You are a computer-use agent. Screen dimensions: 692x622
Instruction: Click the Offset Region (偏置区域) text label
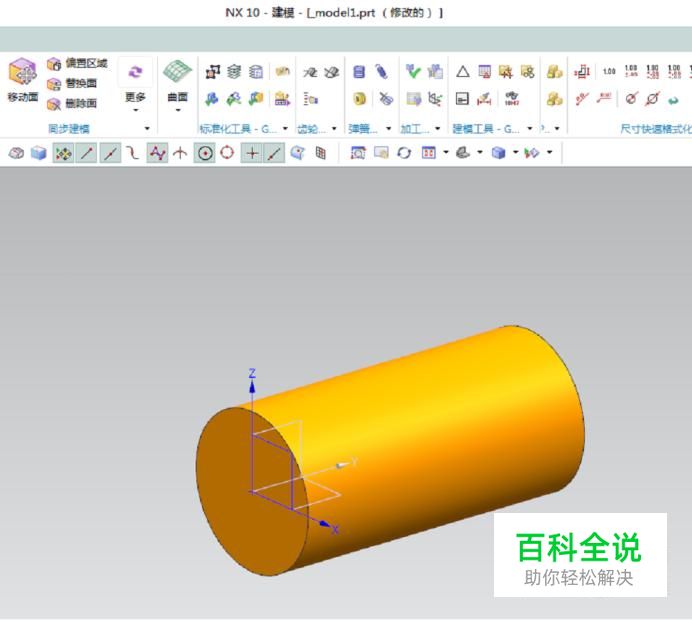point(86,64)
